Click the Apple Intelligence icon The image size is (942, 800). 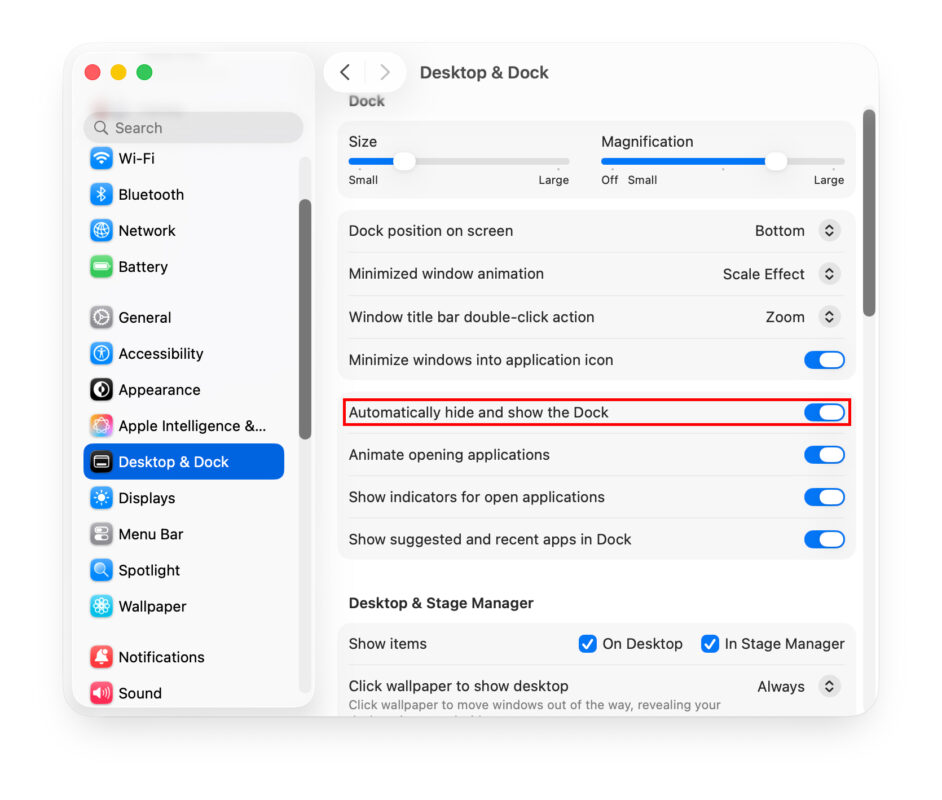pos(101,426)
